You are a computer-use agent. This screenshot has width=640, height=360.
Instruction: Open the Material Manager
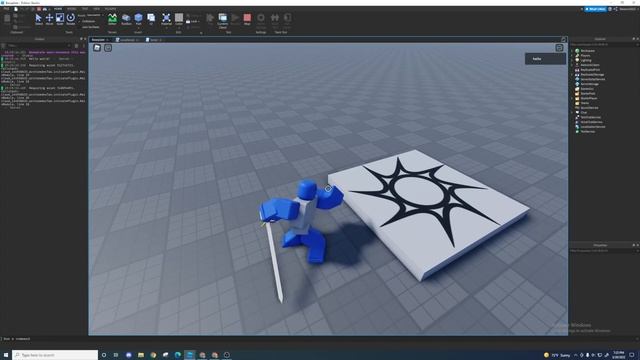[166, 18]
